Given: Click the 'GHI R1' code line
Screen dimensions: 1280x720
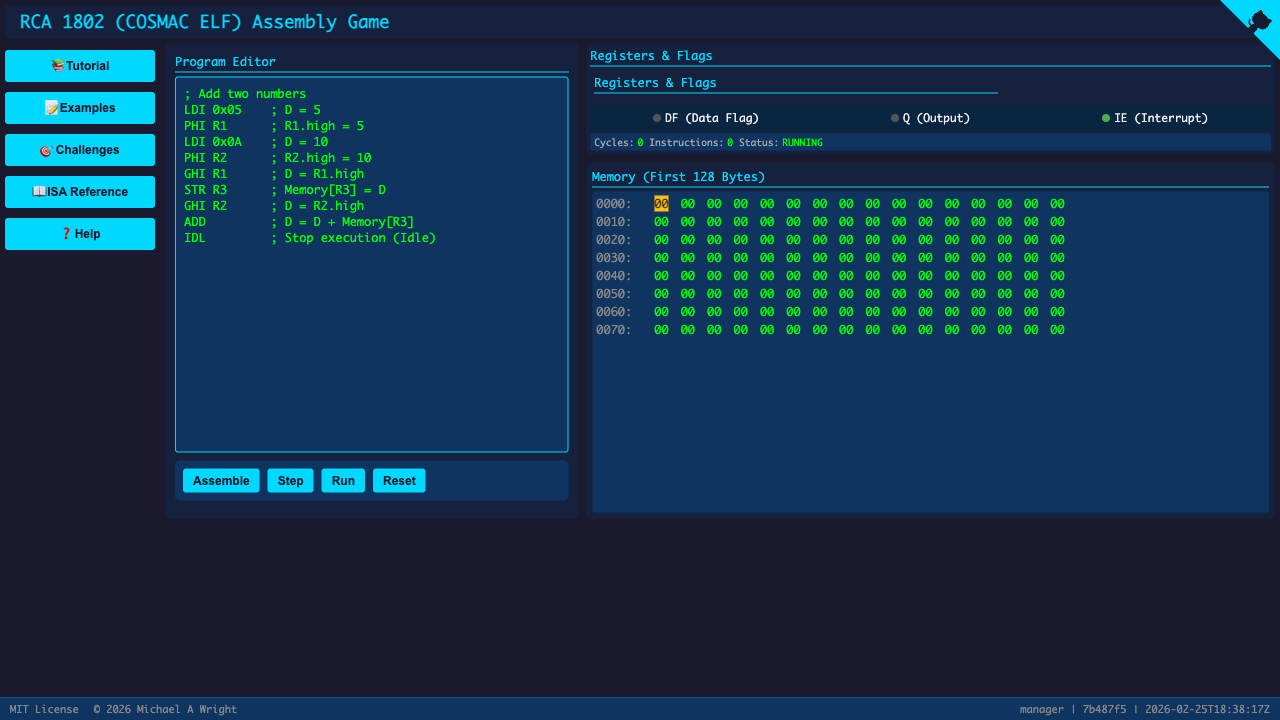Looking at the screenshot, I should click(274, 174).
